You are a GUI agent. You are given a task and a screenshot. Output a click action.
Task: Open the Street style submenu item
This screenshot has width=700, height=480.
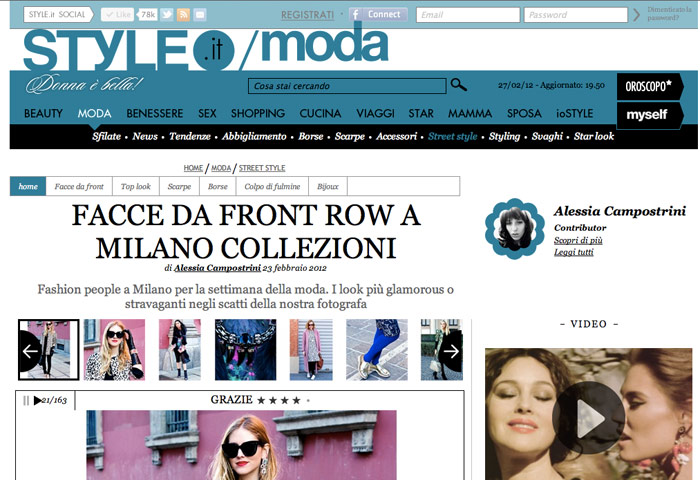click(x=452, y=136)
